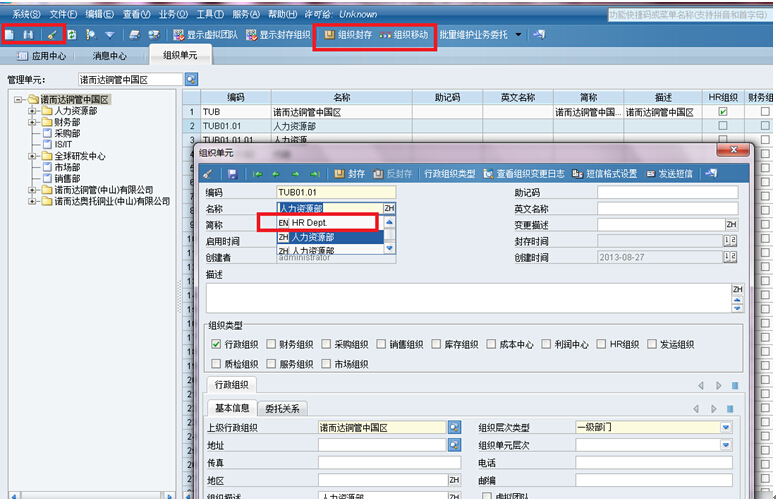Enable the 成本中心 checkbox
This screenshot has width=776, height=499.
[x=491, y=344]
